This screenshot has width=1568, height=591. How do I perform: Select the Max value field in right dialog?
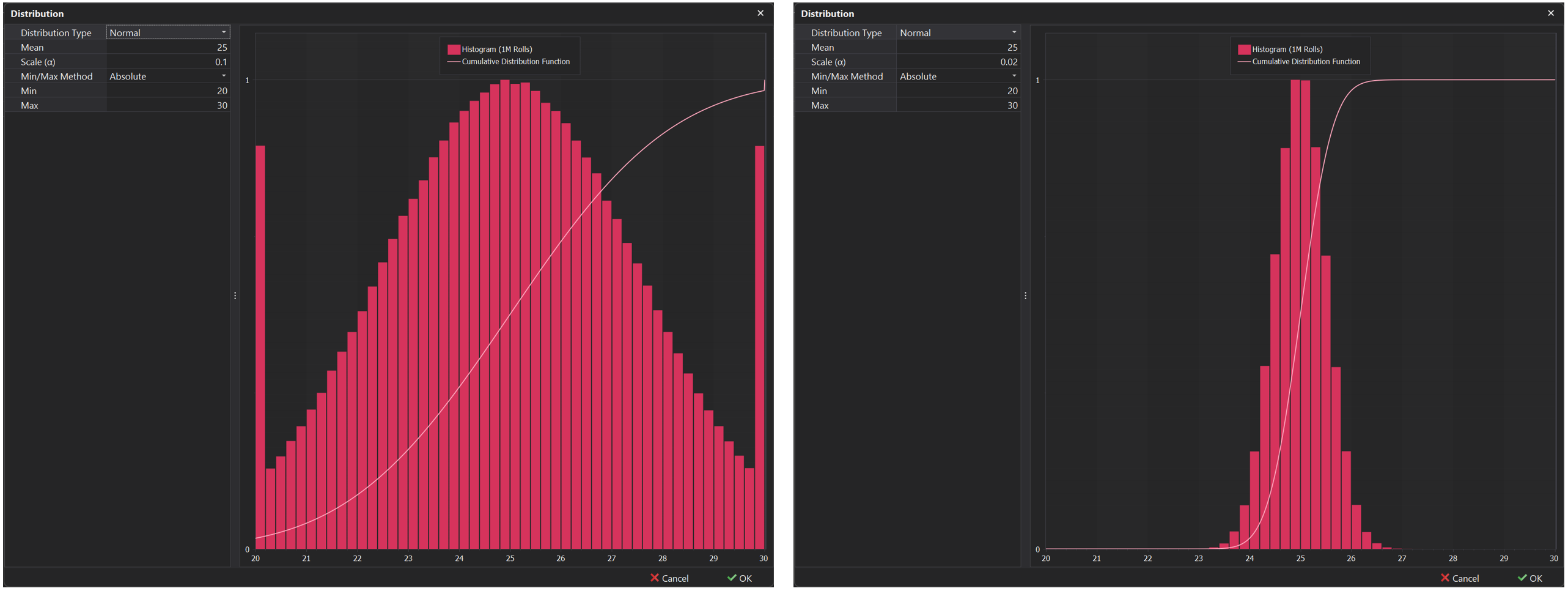point(958,105)
